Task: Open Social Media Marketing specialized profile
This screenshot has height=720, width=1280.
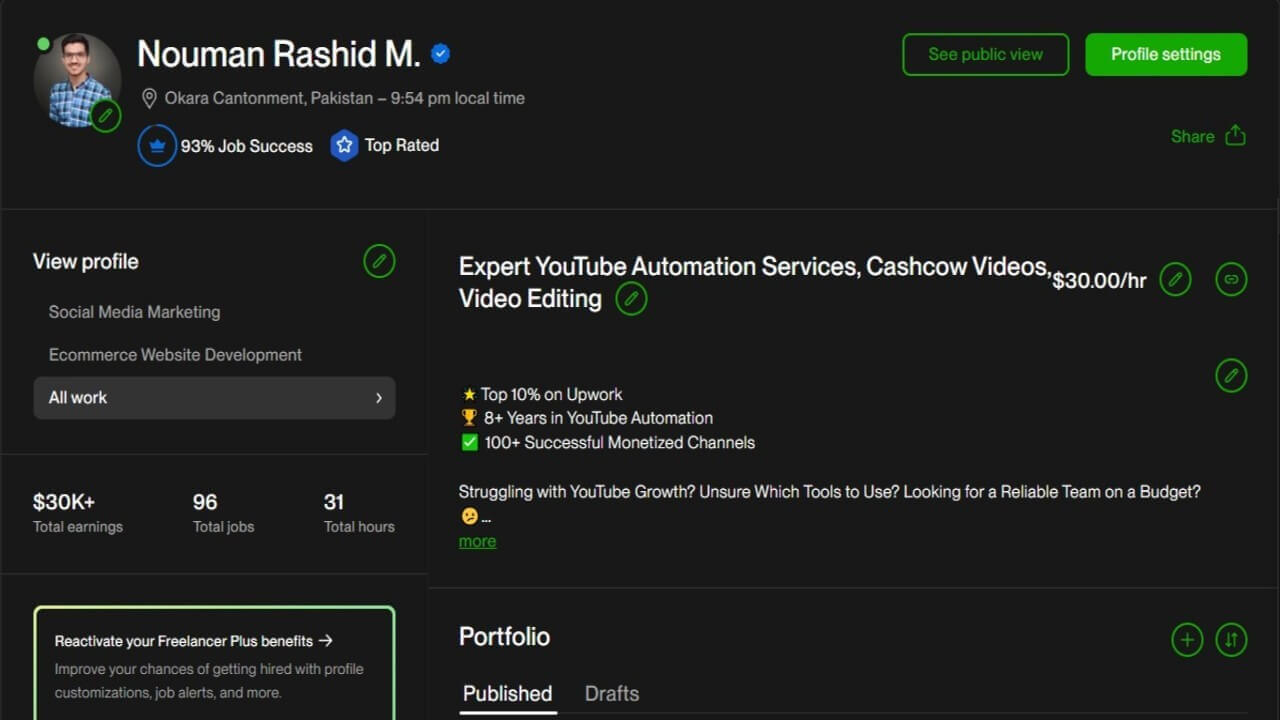Action: (134, 312)
